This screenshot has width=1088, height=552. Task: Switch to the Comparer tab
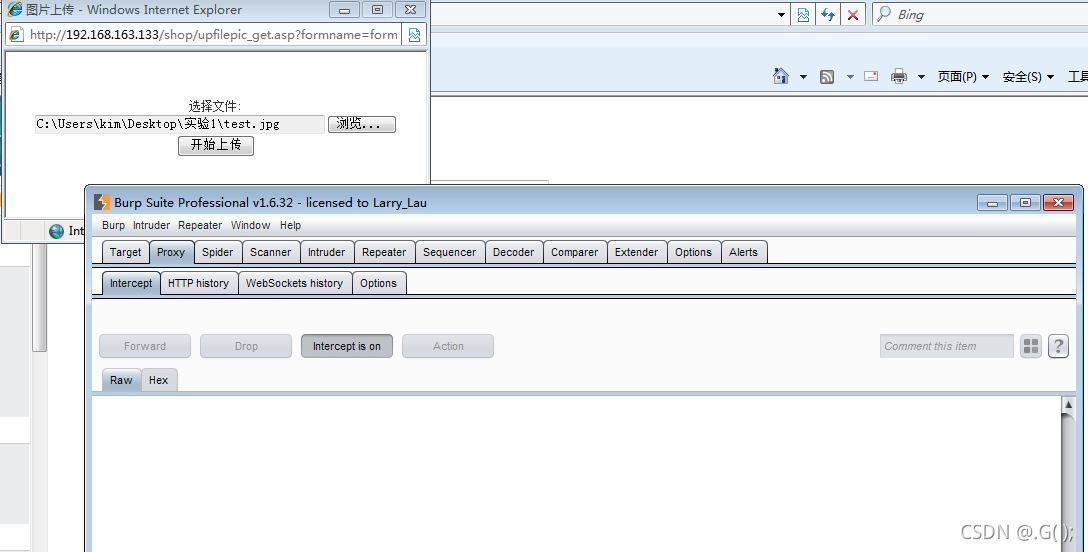(575, 252)
